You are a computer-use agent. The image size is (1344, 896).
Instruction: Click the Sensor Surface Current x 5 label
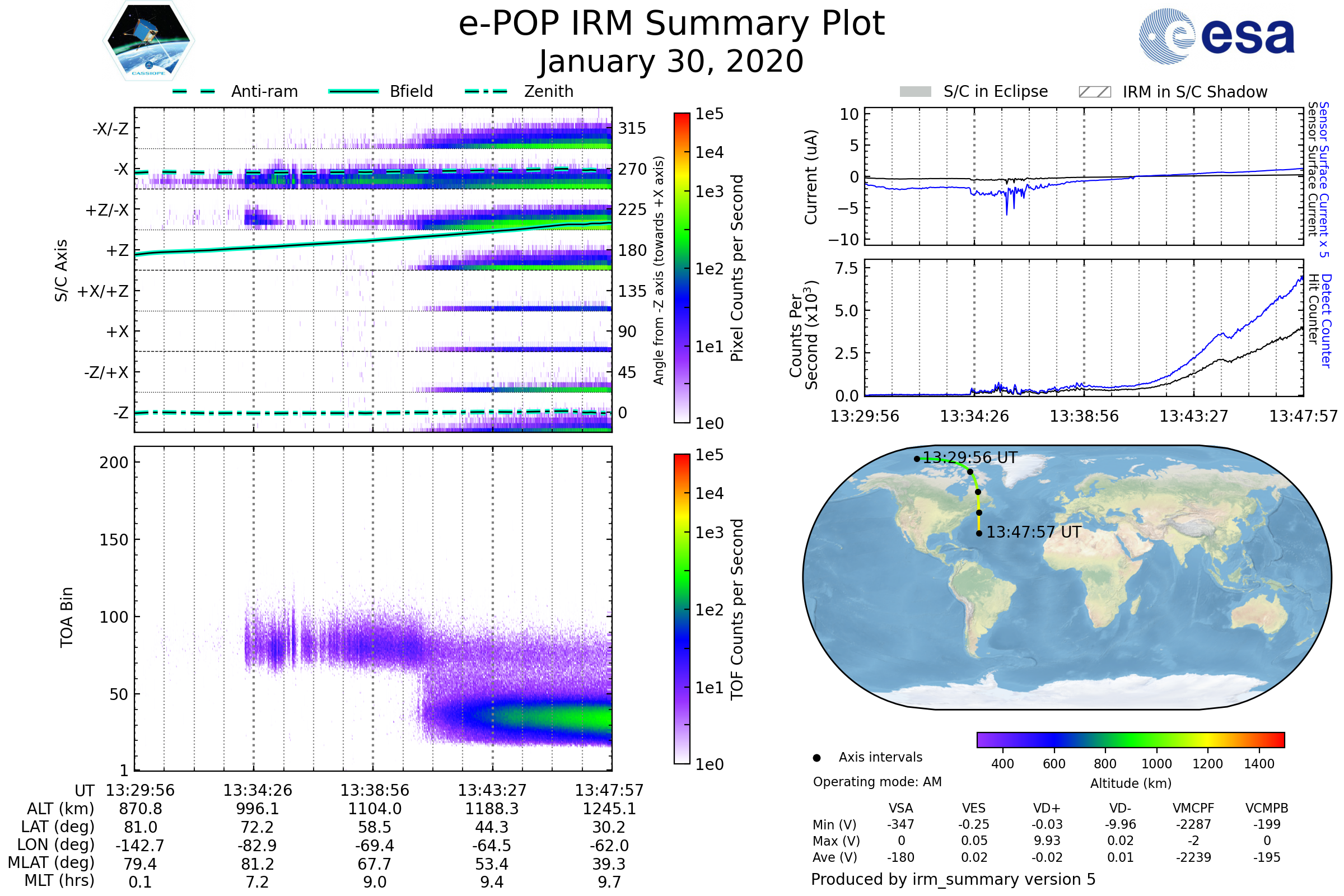[1324, 179]
